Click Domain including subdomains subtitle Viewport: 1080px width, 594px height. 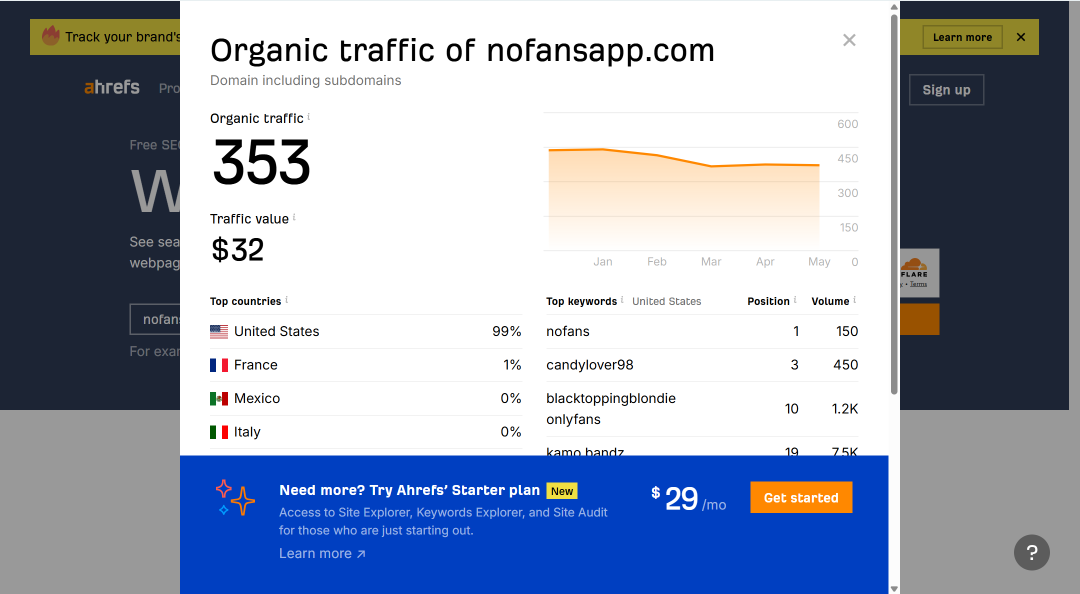pos(306,81)
